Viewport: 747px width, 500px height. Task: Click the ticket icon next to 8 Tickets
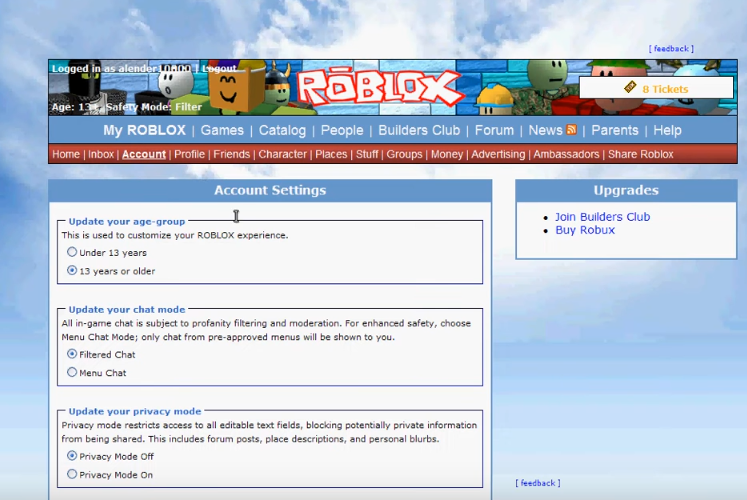pos(630,87)
